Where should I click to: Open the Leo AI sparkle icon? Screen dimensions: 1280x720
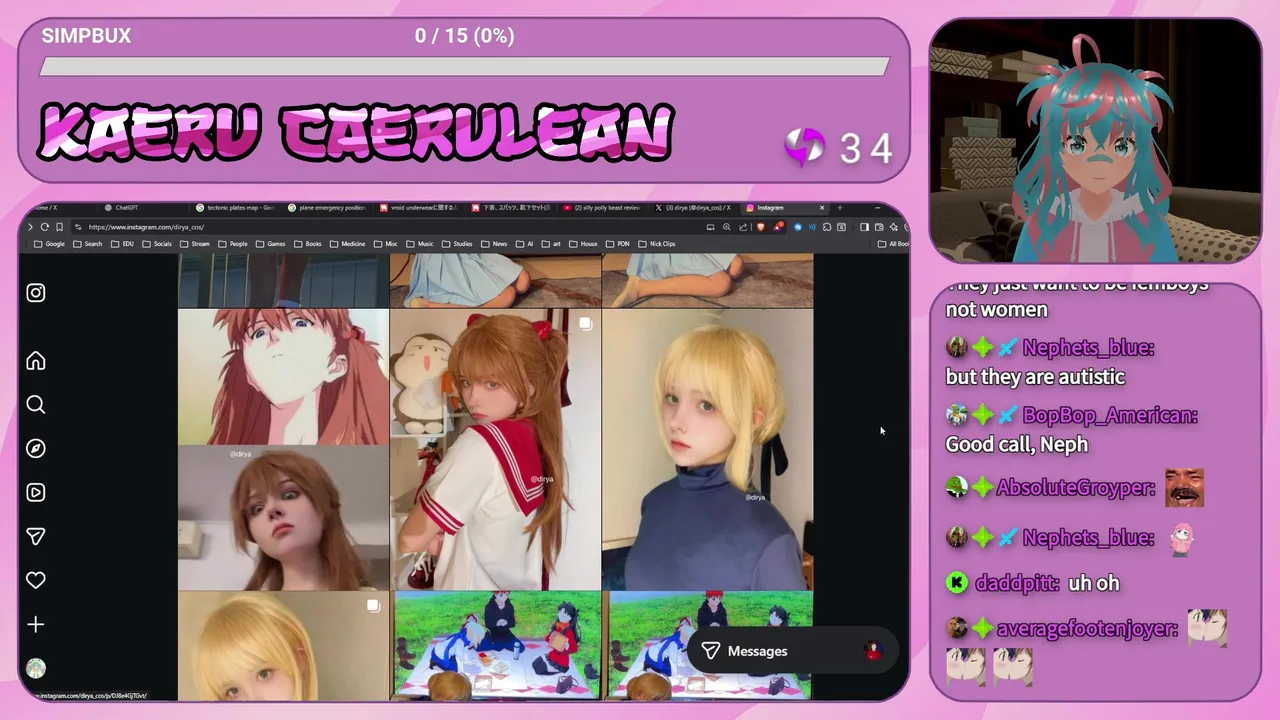tap(894, 227)
